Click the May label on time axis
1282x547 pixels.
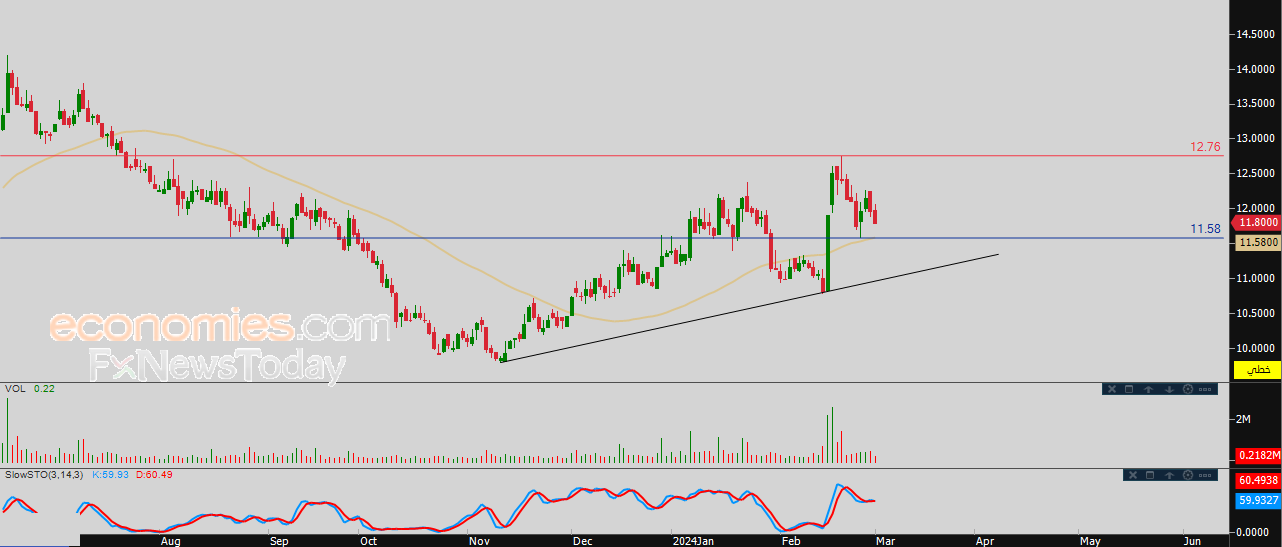(x=1090, y=541)
